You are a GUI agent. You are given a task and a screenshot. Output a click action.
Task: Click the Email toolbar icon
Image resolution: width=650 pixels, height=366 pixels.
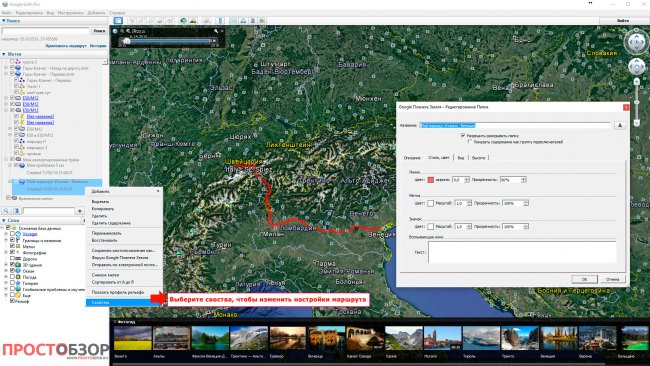[233, 20]
